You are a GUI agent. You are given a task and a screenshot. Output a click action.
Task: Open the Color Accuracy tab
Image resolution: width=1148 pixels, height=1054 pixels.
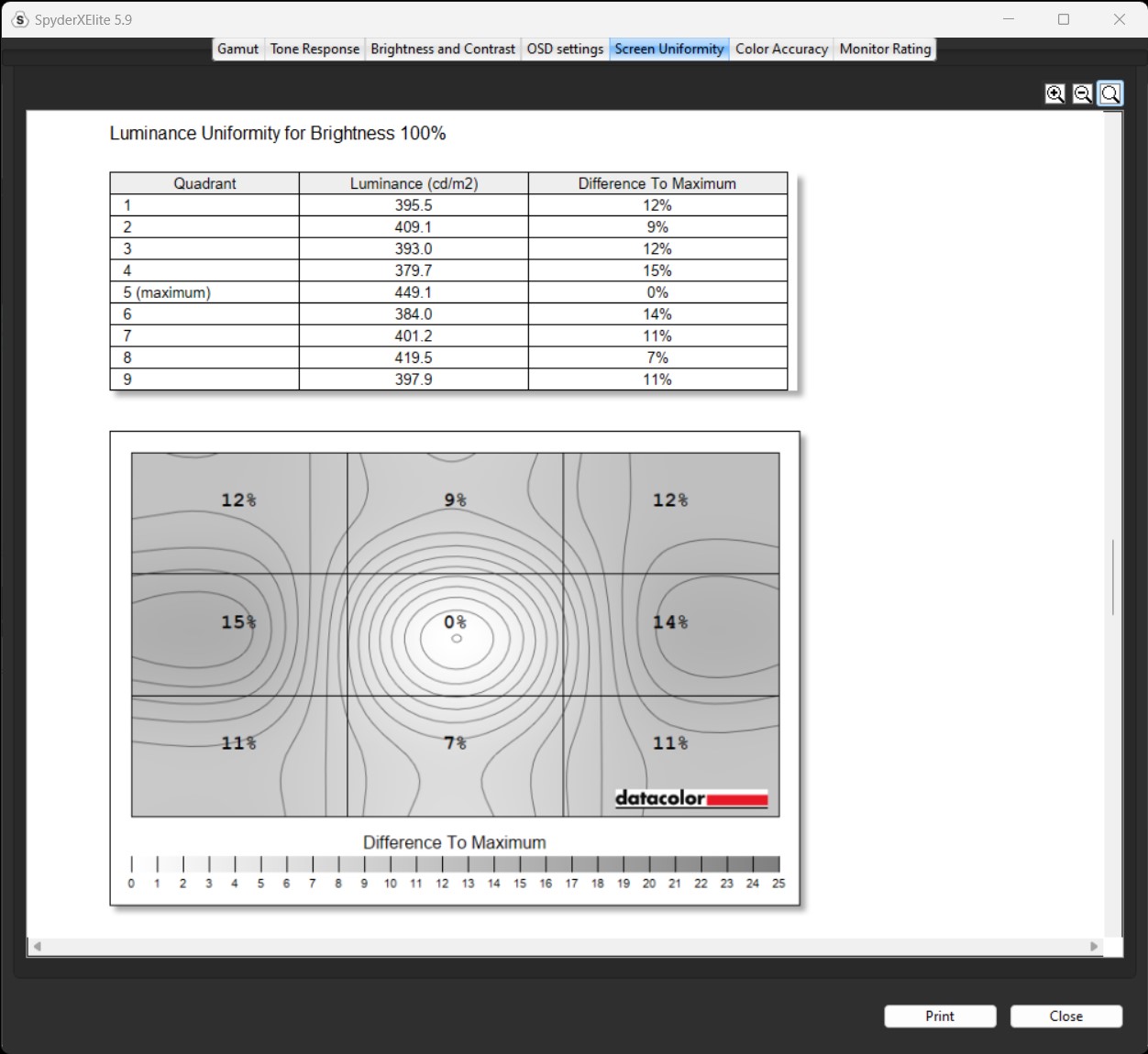(x=781, y=49)
